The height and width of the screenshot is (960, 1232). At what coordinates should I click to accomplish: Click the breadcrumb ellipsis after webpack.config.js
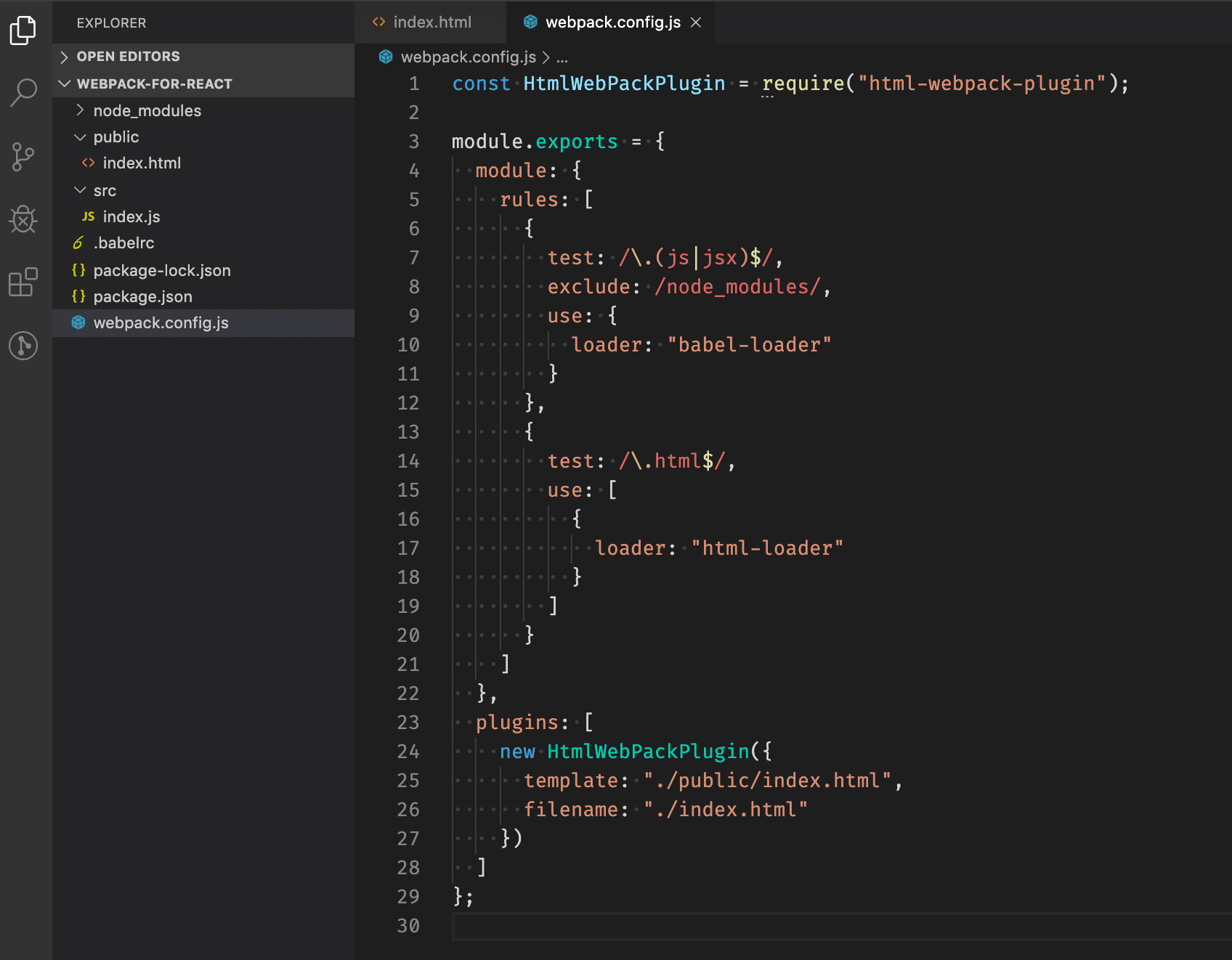[562, 57]
